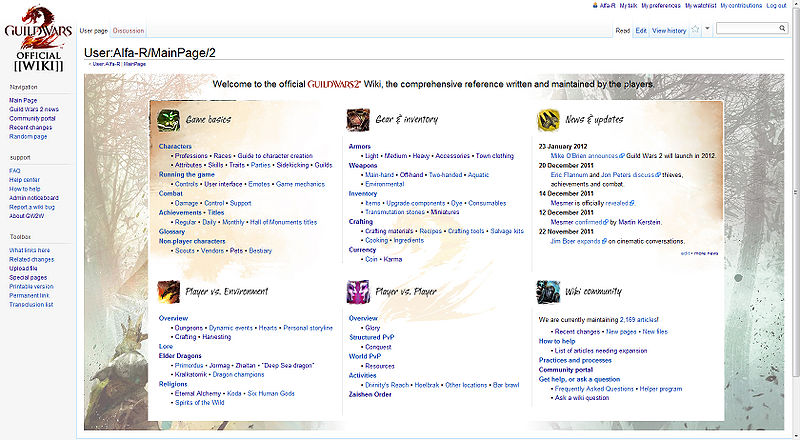The image size is (800, 440).
Task: Open Elder Dragons link
Action: 180,356
